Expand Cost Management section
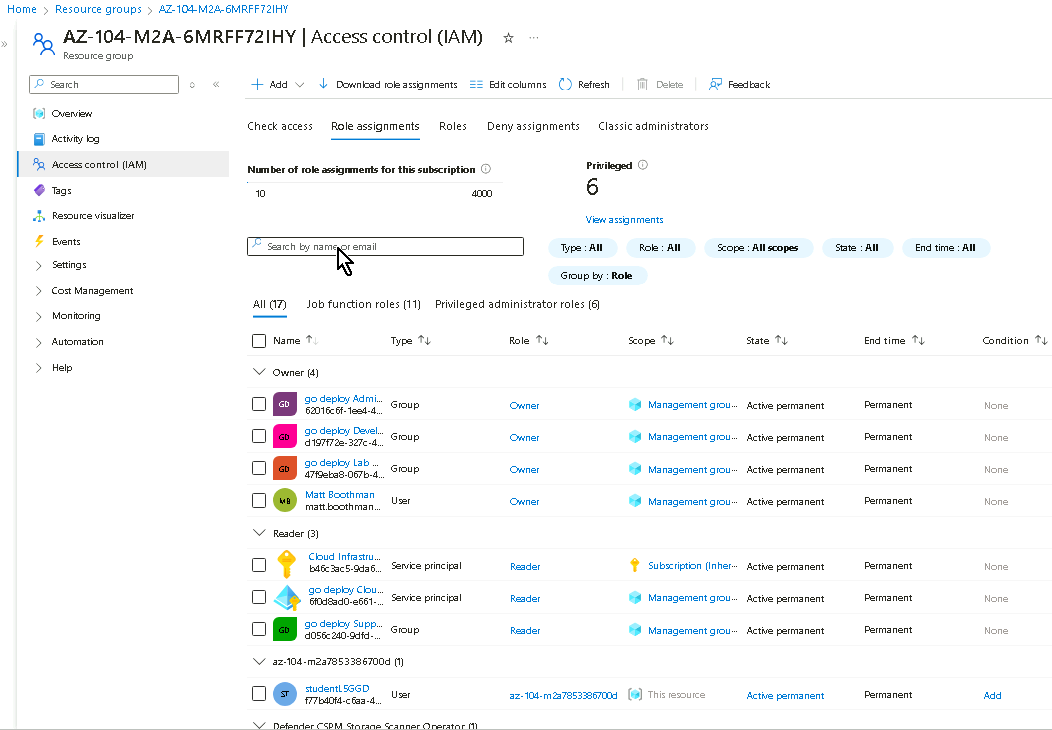 38,291
